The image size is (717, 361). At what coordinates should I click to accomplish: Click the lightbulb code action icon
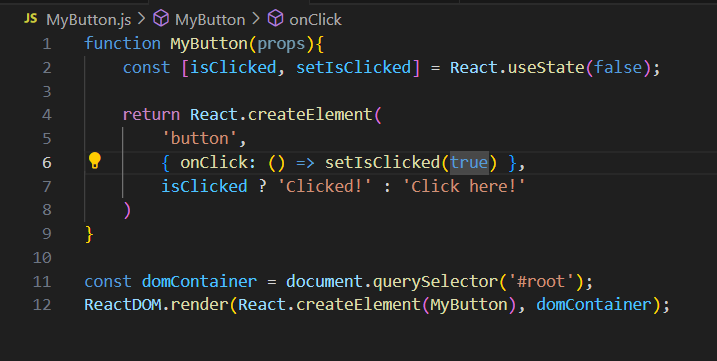(x=95, y=161)
